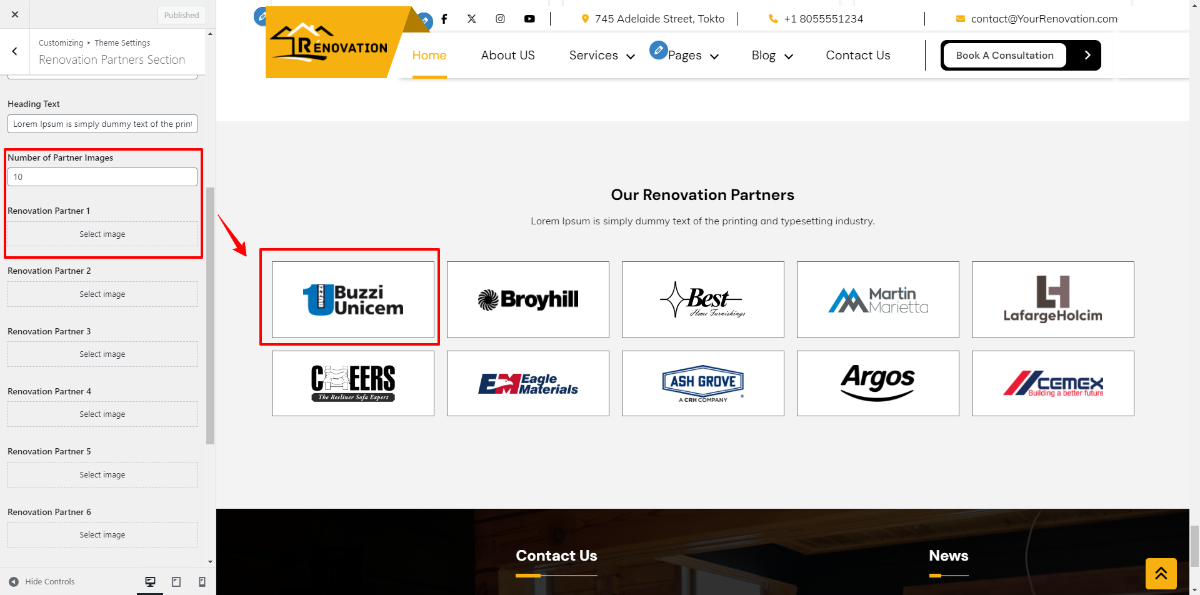
Task: Switch to mobile preview mode
Action: 202,582
